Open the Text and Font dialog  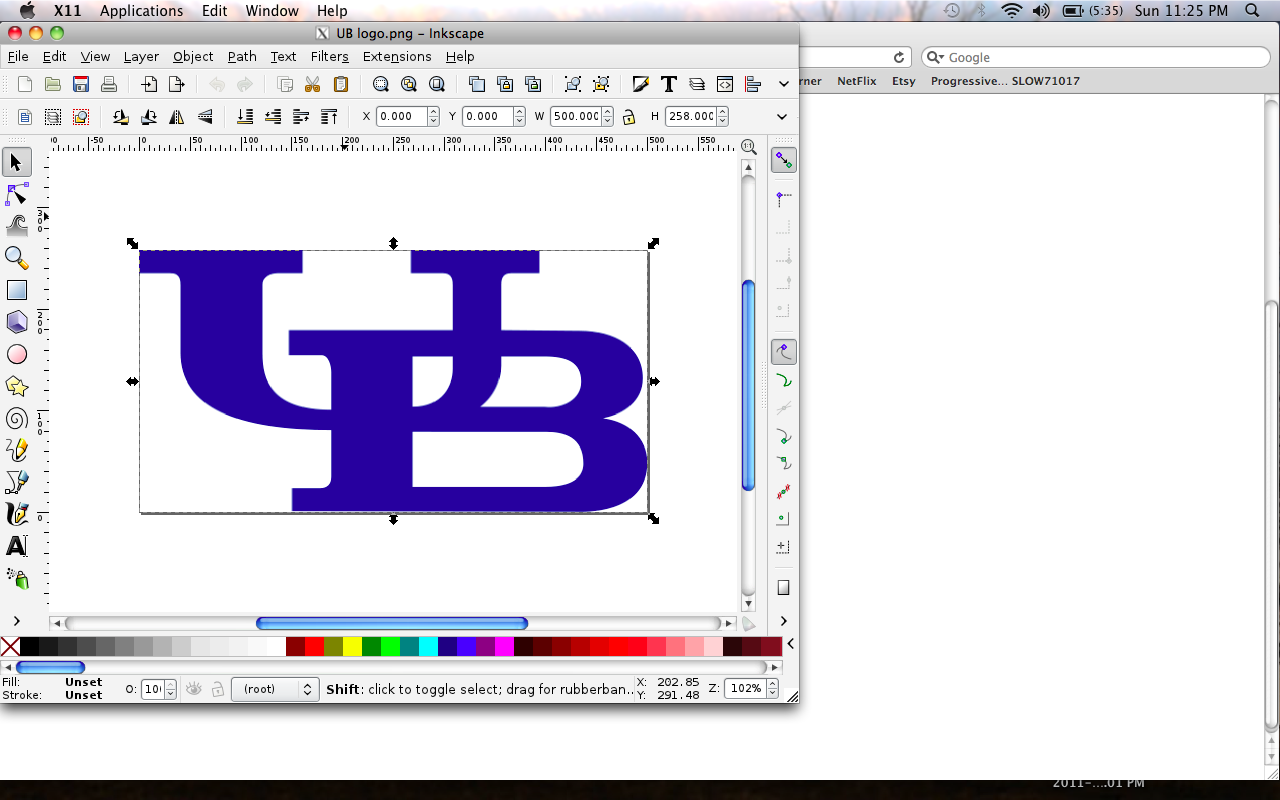tap(669, 84)
